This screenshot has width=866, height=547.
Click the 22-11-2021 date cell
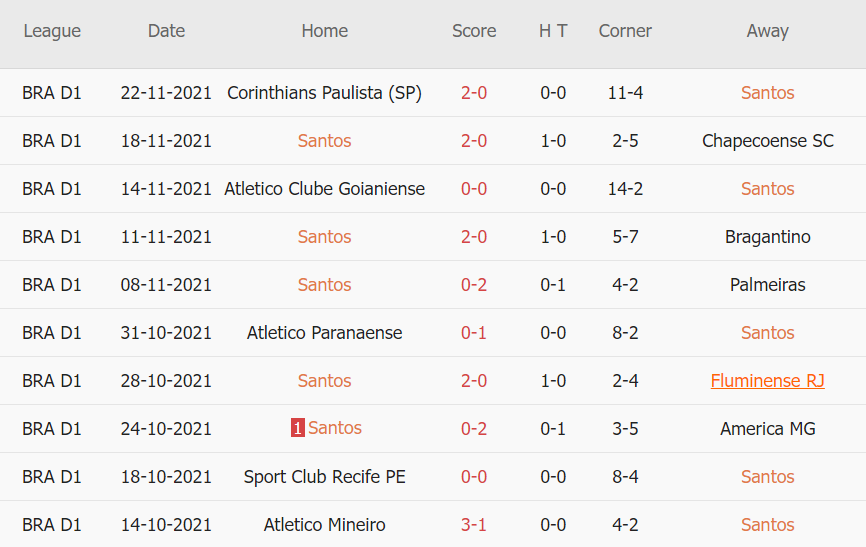(166, 93)
